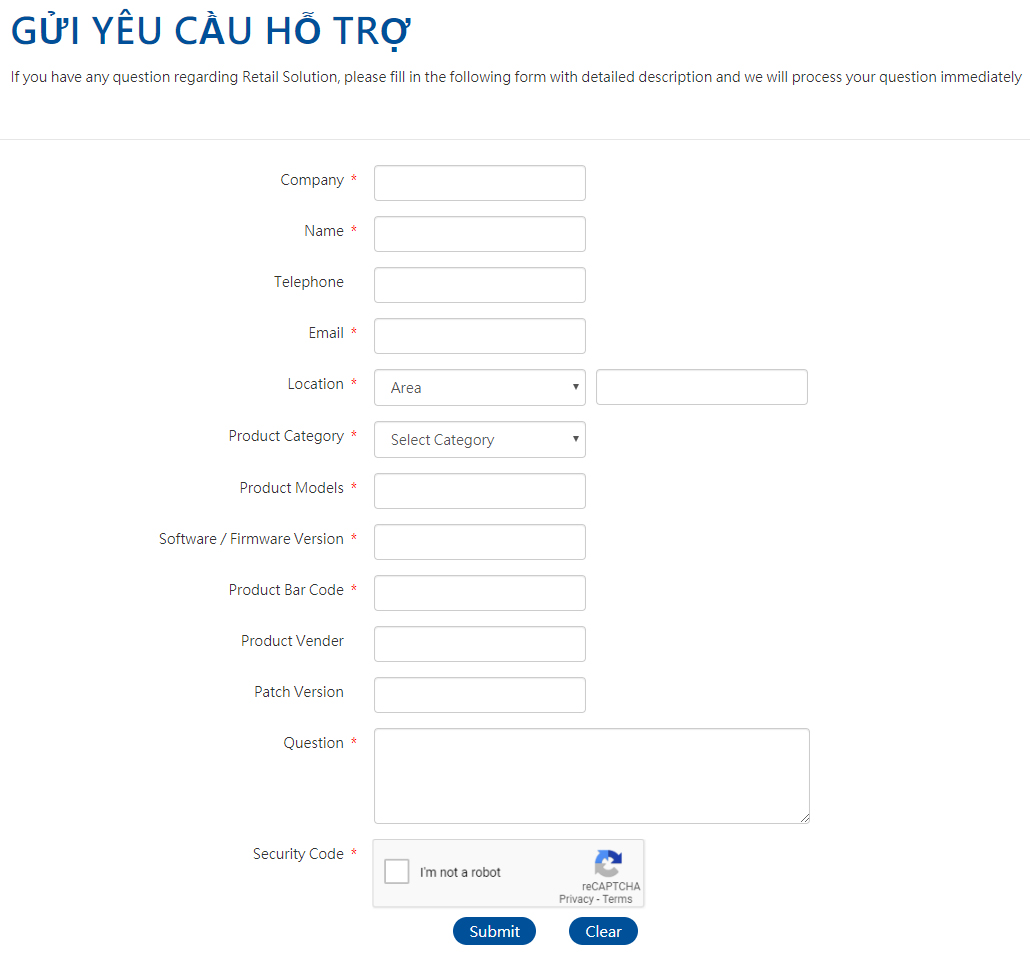The image size is (1030, 960).
Task: Open the Area location dropdown
Action: tap(480, 388)
